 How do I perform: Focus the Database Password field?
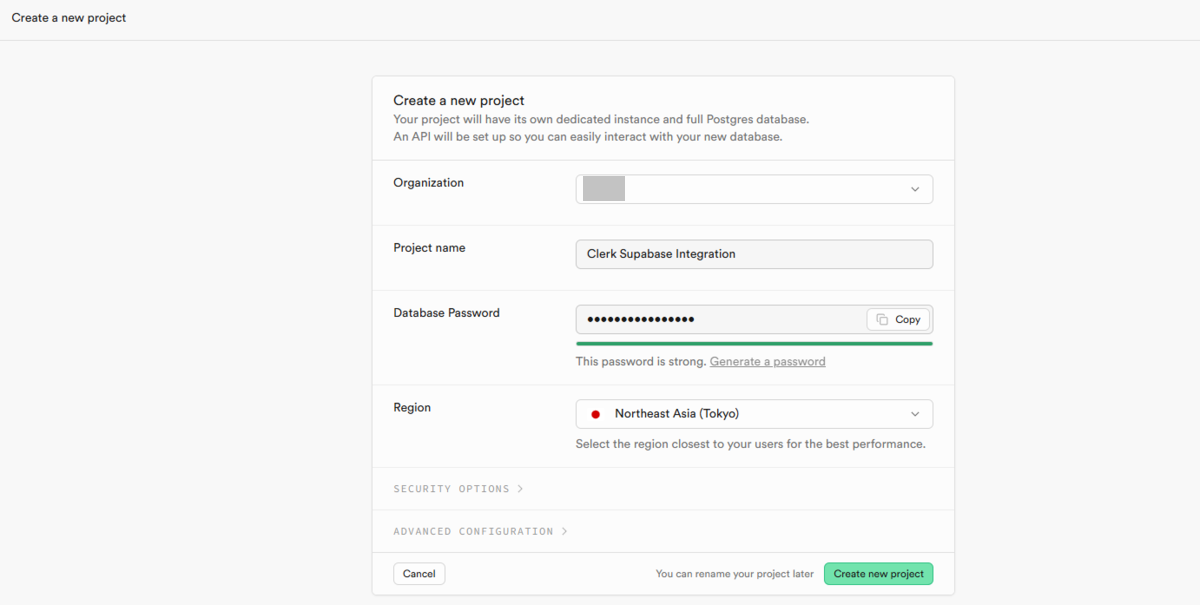[720, 319]
